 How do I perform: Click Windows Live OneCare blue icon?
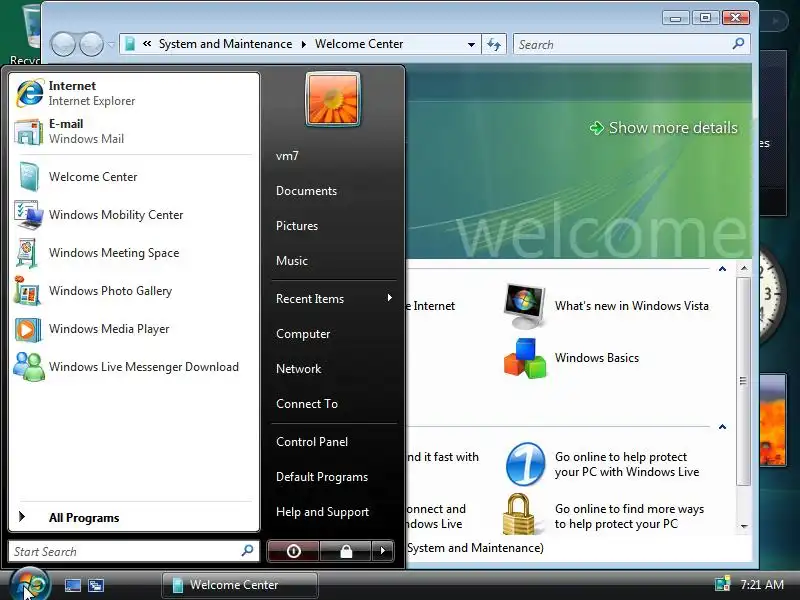[x=525, y=464]
